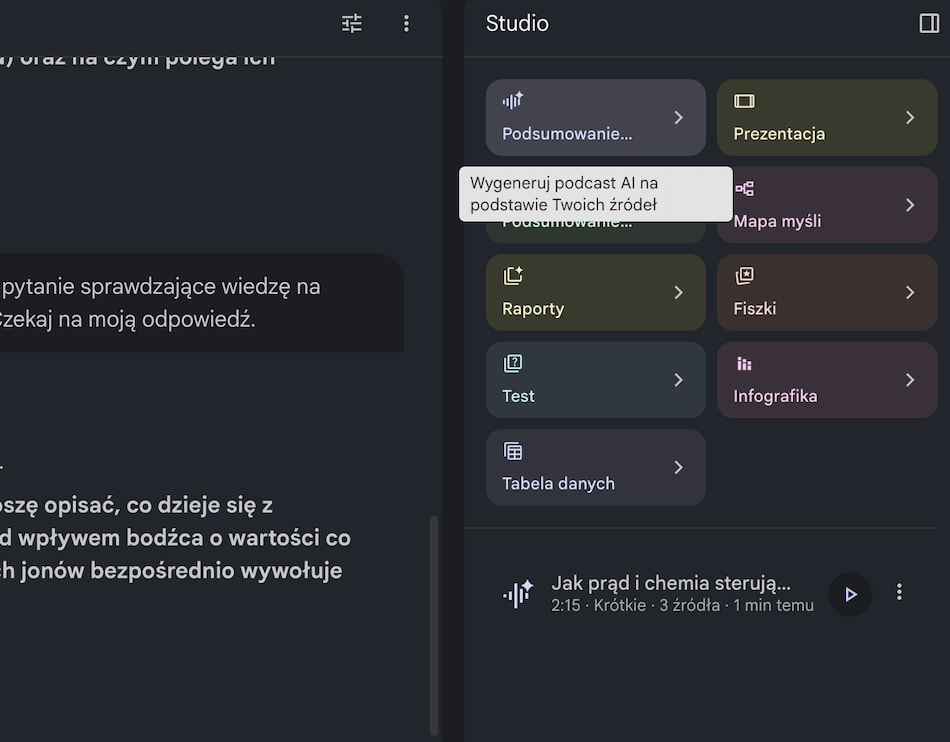Collapse the Studio side panel icon

tap(929, 24)
